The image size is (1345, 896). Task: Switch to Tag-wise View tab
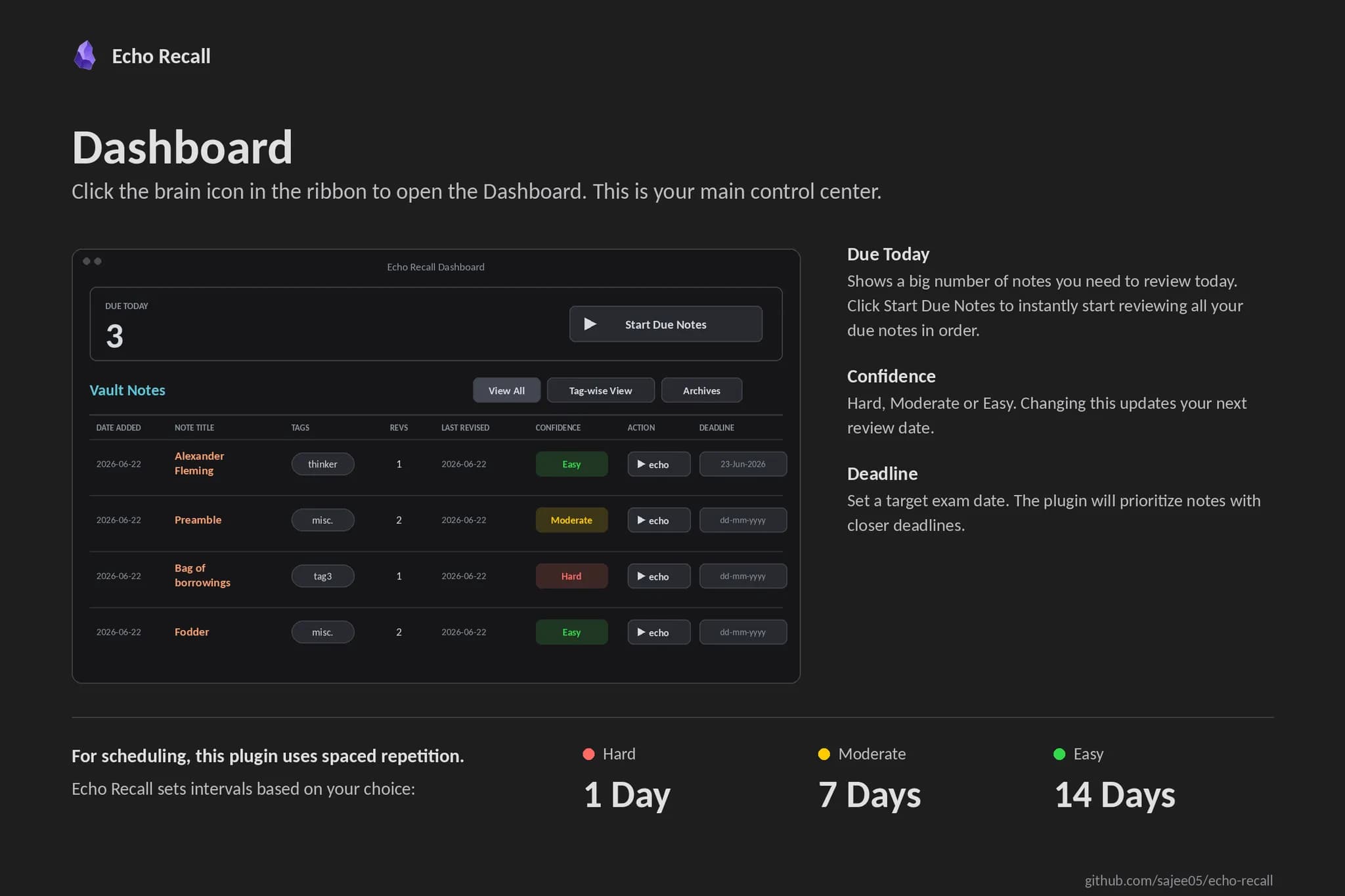[600, 391]
